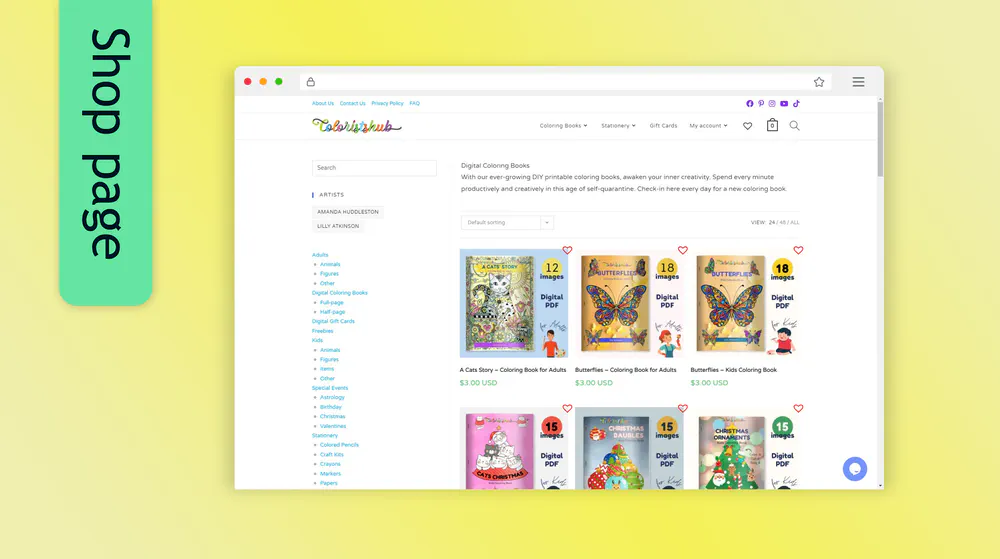View 24 products per page
1000x559 pixels.
tap(772, 222)
